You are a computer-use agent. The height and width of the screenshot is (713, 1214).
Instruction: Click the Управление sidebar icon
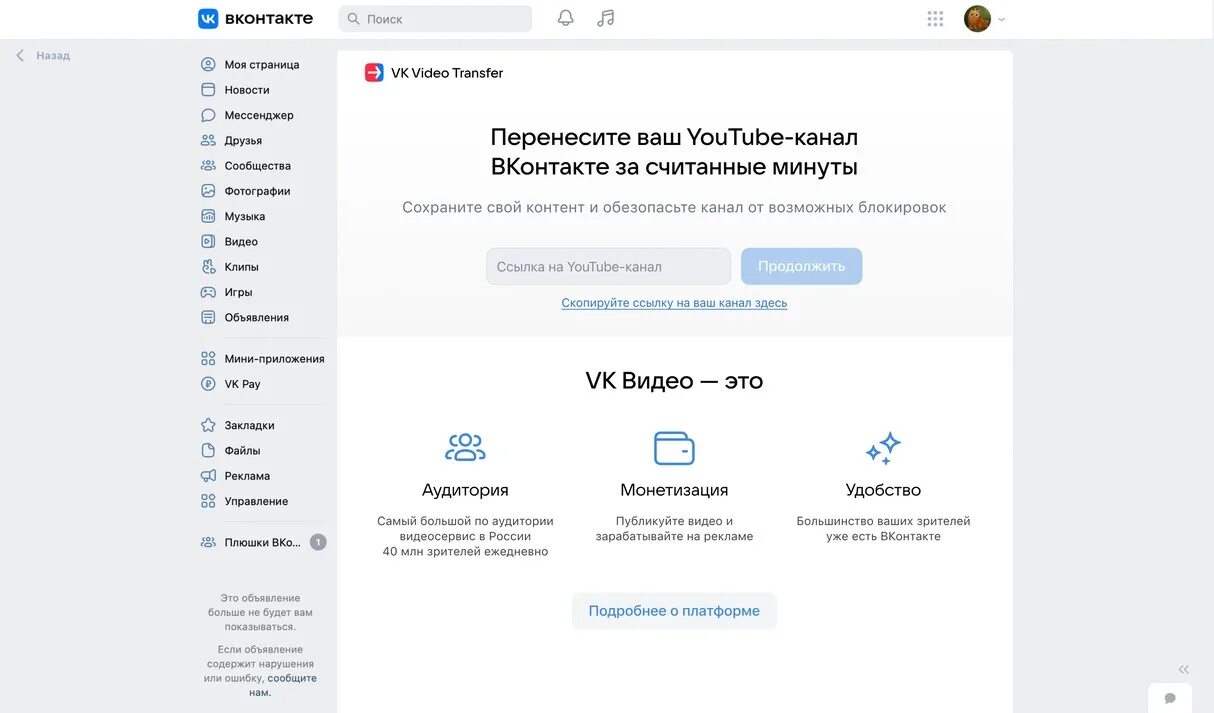pos(208,501)
